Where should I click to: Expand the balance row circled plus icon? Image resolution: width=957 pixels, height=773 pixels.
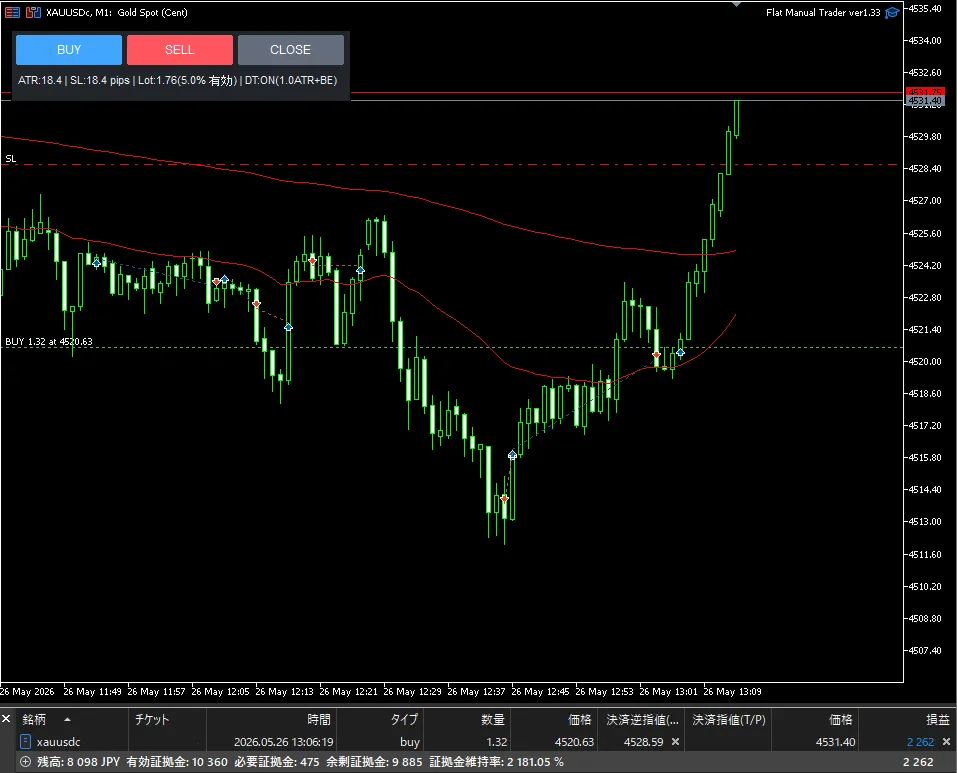click(x=26, y=761)
